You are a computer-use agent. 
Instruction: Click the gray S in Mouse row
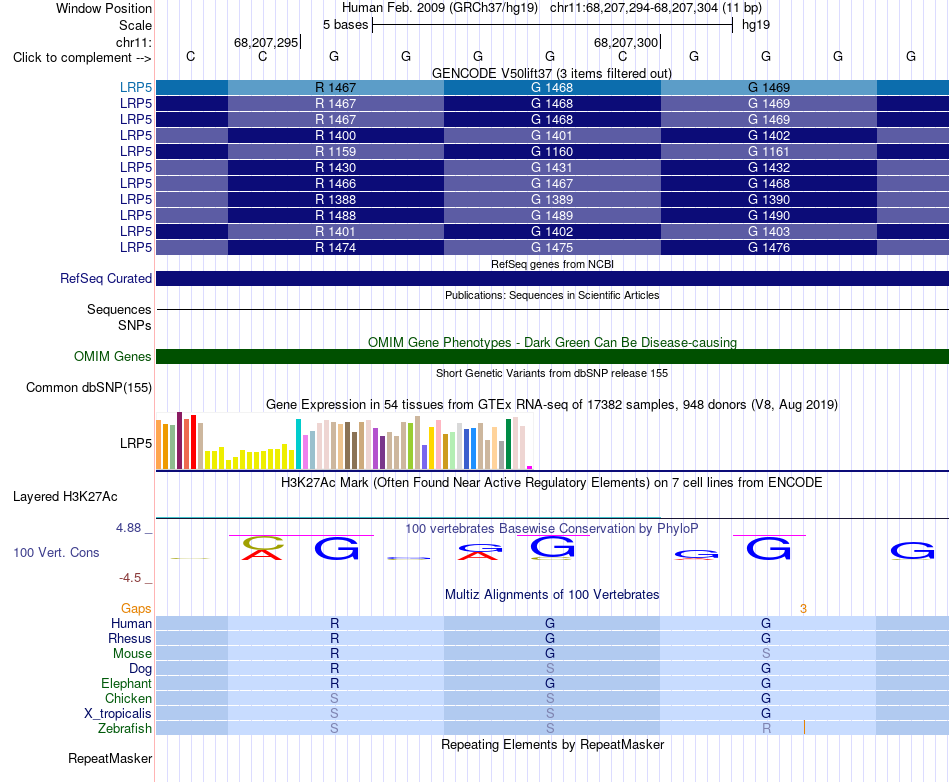pyautogui.click(x=766, y=654)
